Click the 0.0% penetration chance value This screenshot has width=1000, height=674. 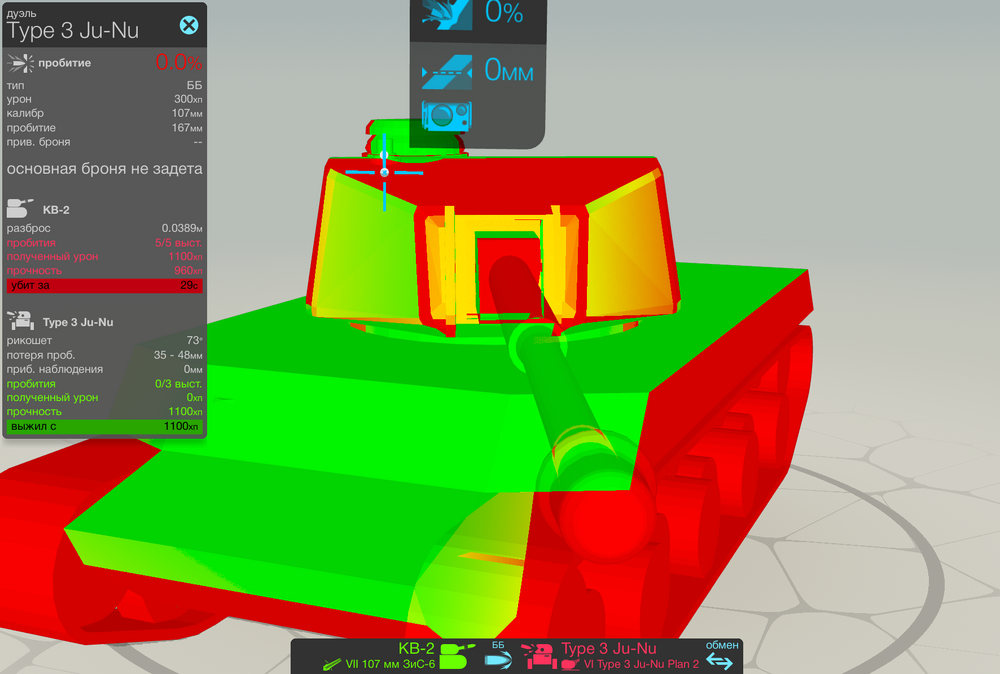179,62
